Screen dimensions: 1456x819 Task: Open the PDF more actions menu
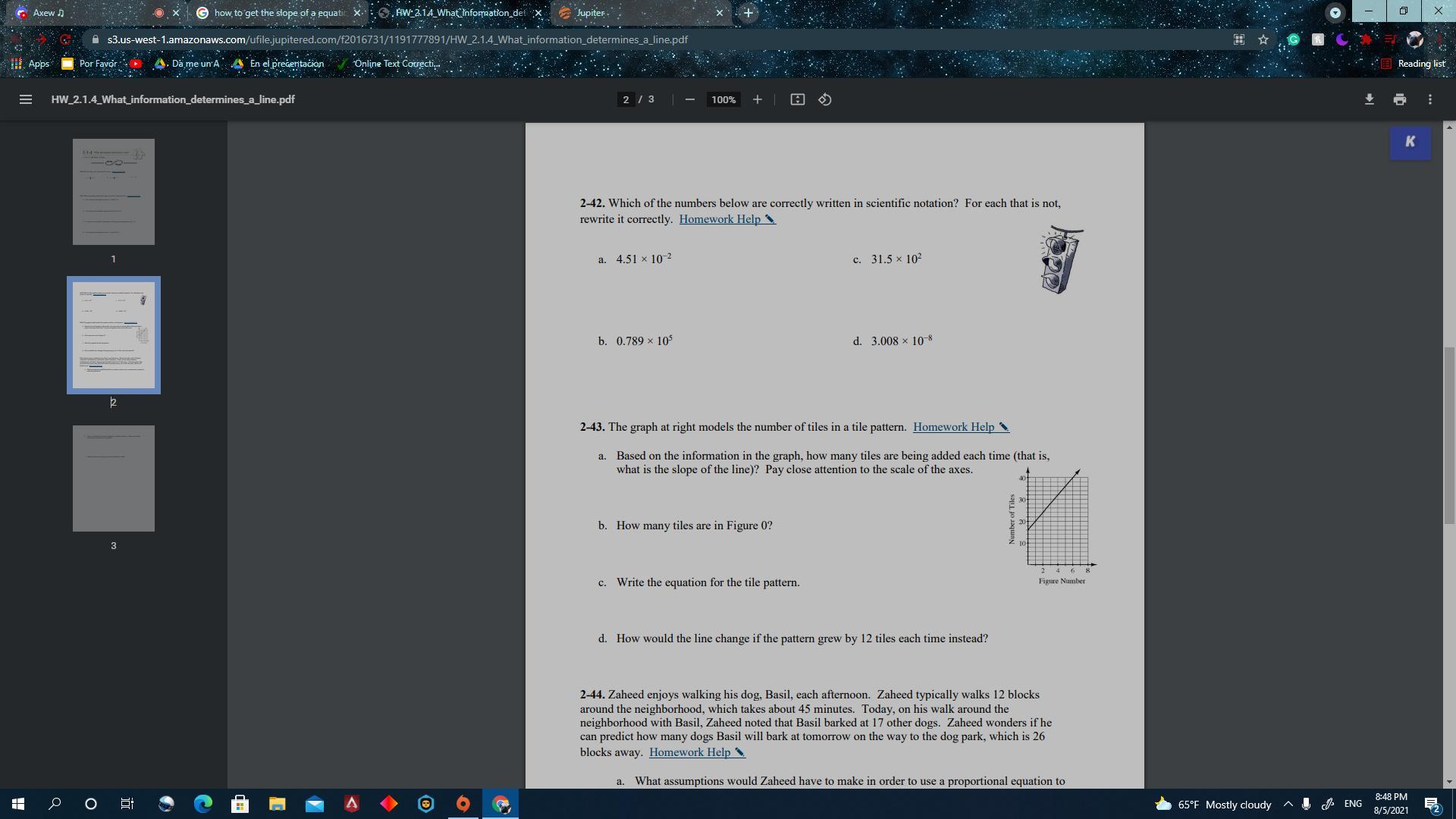click(1429, 99)
